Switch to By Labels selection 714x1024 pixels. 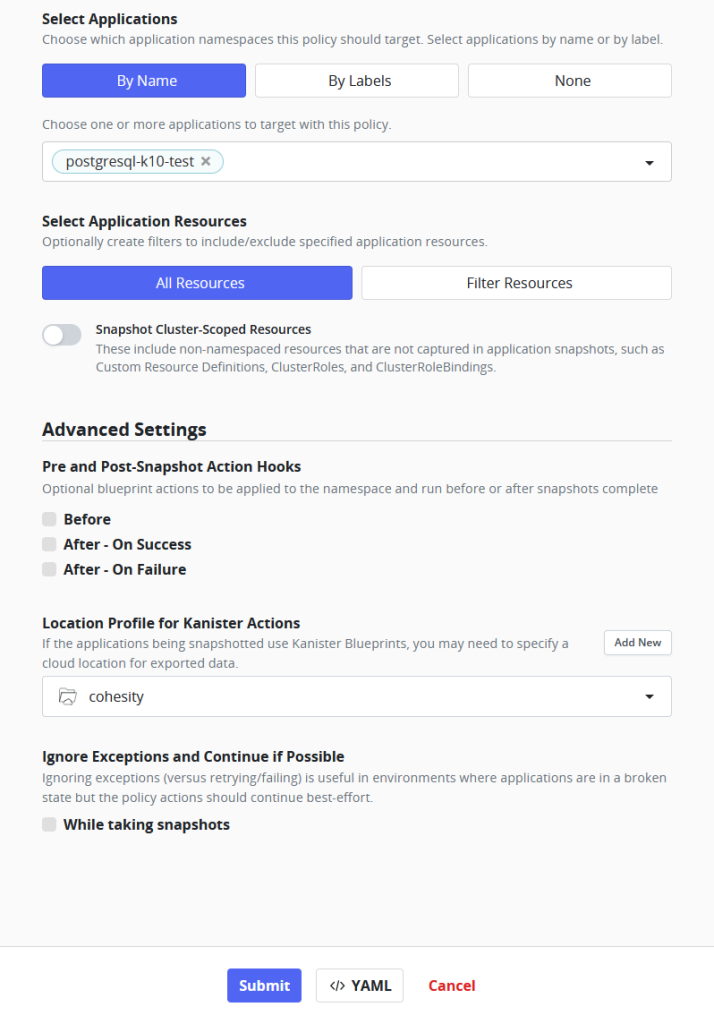(x=357, y=81)
